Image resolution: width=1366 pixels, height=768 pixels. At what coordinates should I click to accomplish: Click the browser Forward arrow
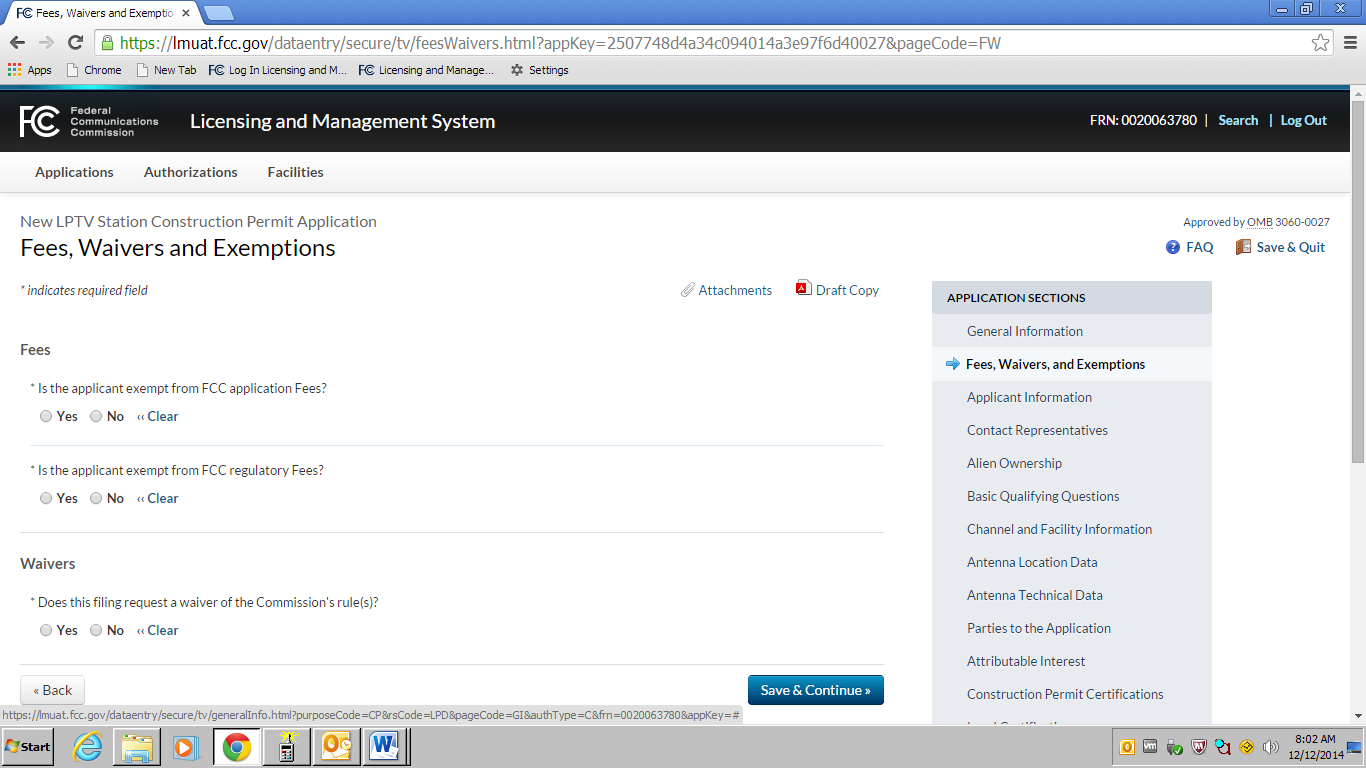pos(46,43)
